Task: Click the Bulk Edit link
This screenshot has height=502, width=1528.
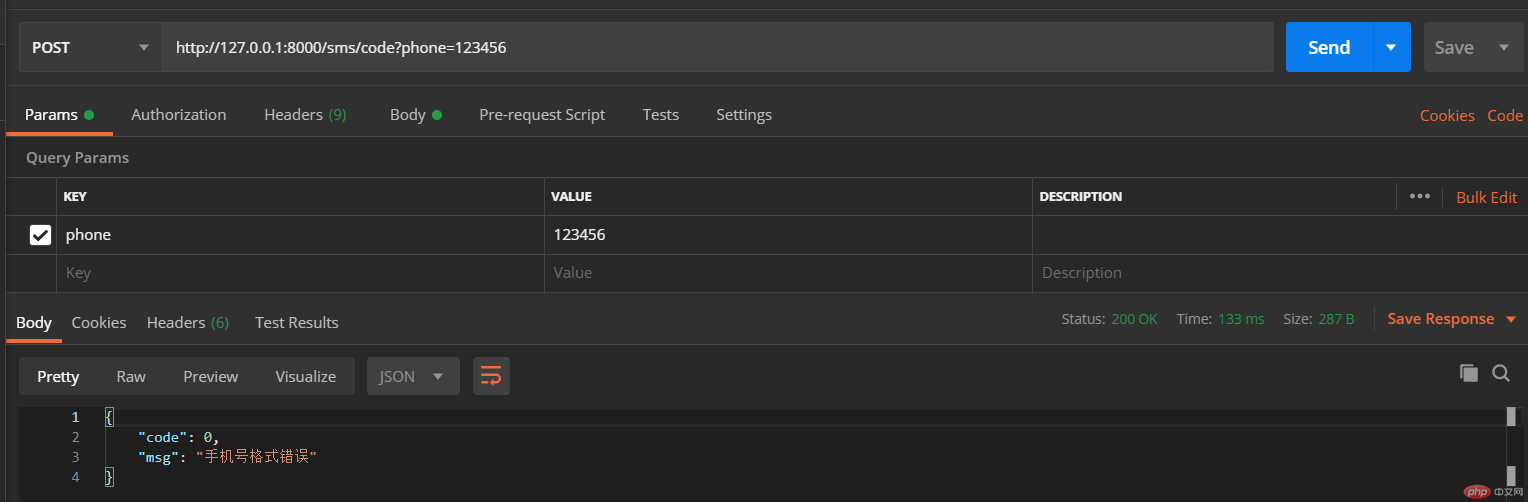Action: click(x=1486, y=197)
